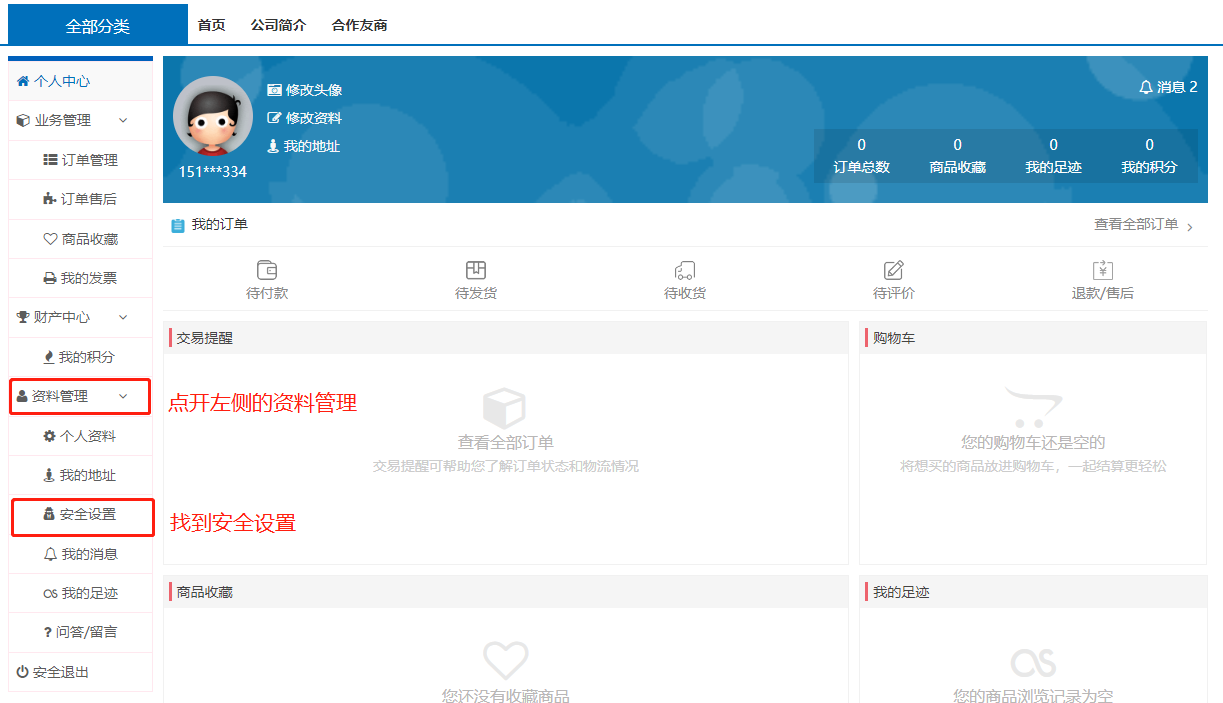Open the 合作友商 nav item

(360, 26)
